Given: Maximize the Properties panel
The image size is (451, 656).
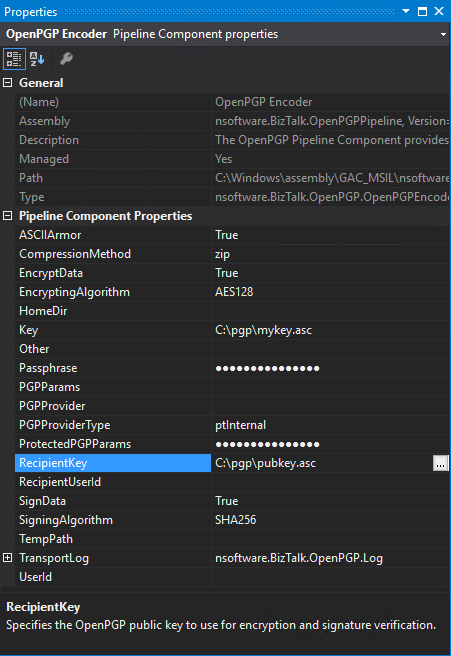Looking at the screenshot, I should pyautogui.click(x=423, y=11).
